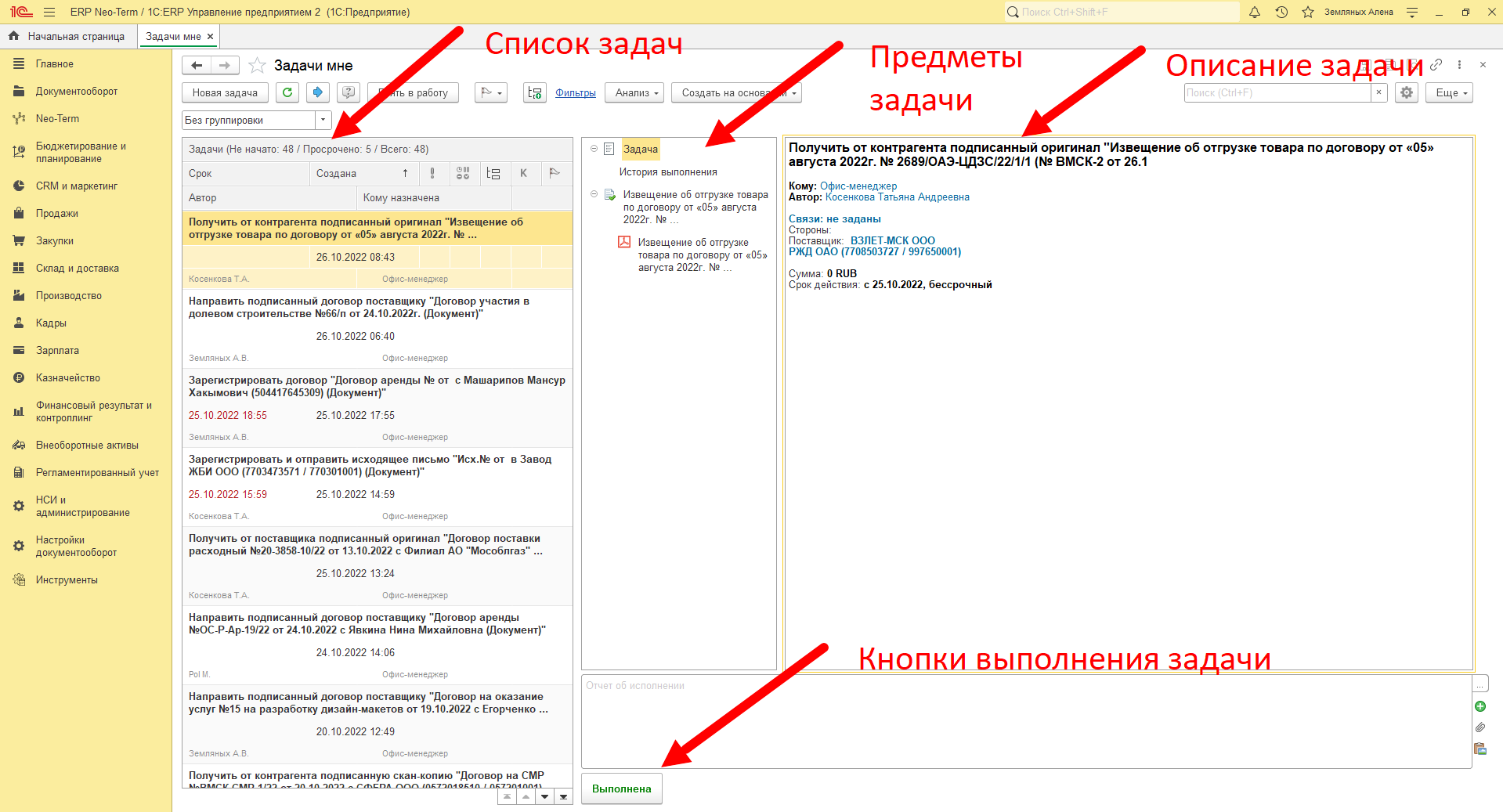Screen dimensions: 1503x812
Task: Click the green refresh icon in toolbar
Action: point(287,92)
